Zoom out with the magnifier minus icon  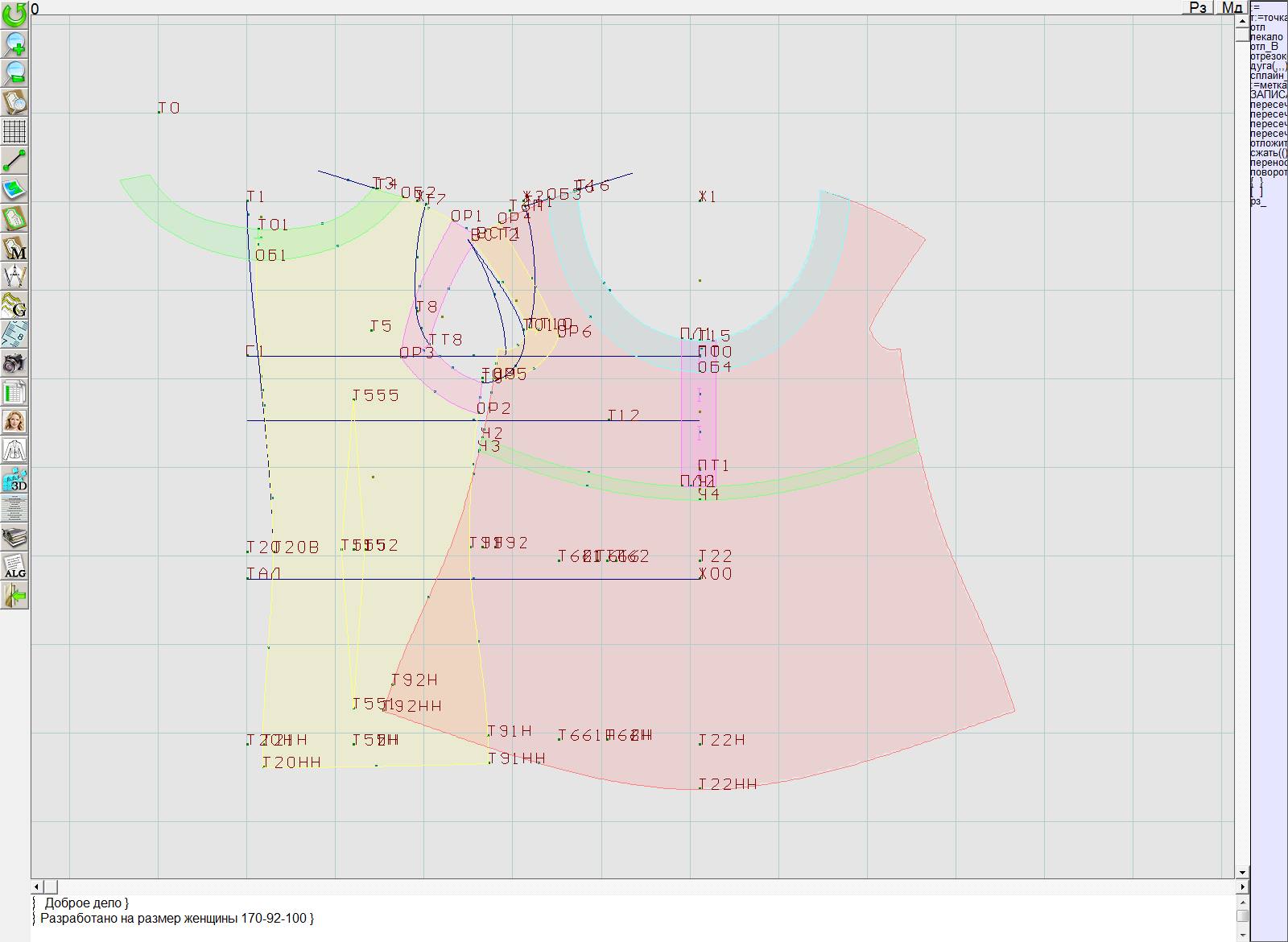14,72
